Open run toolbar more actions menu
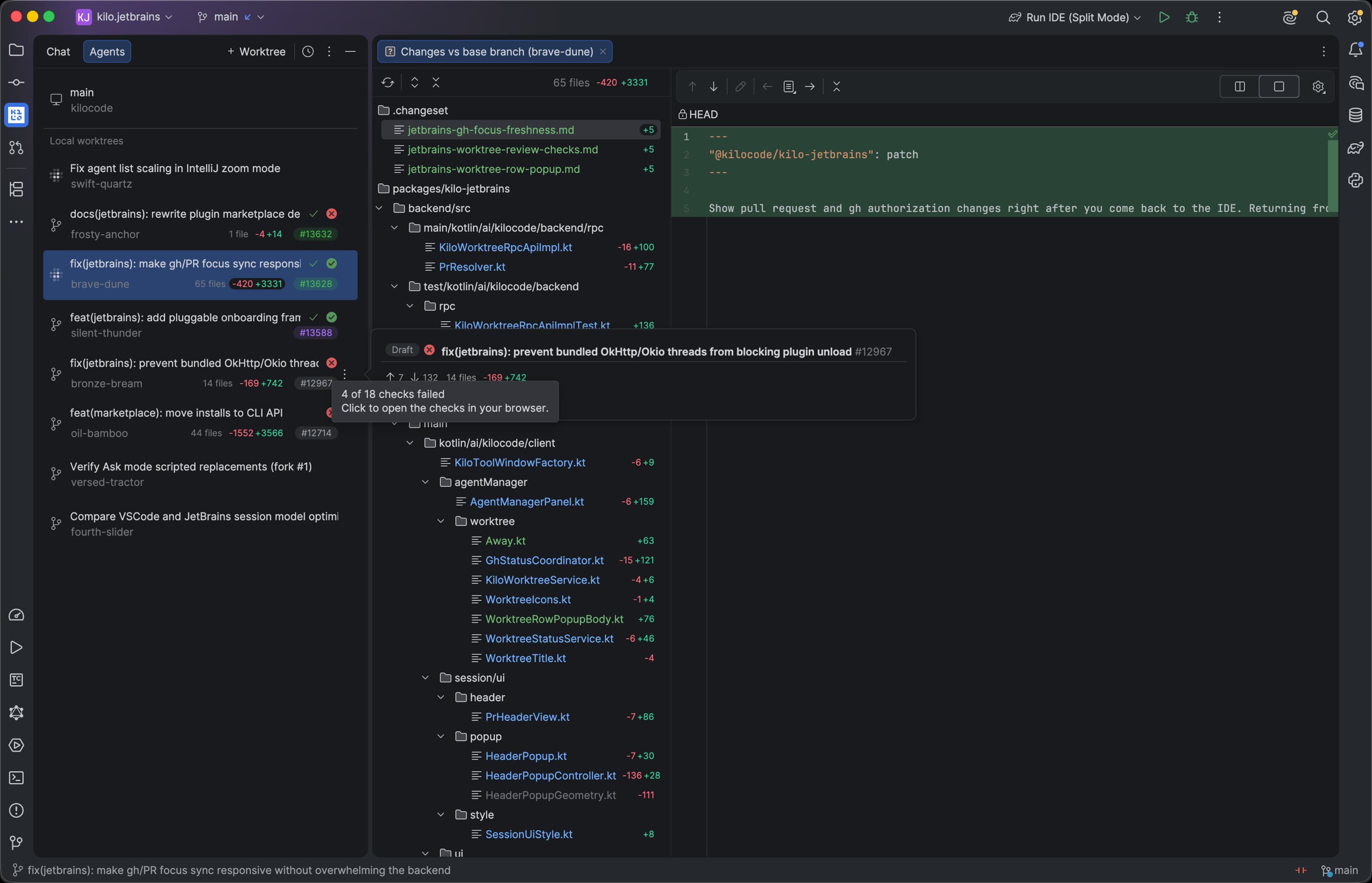1372x883 pixels. click(1220, 17)
